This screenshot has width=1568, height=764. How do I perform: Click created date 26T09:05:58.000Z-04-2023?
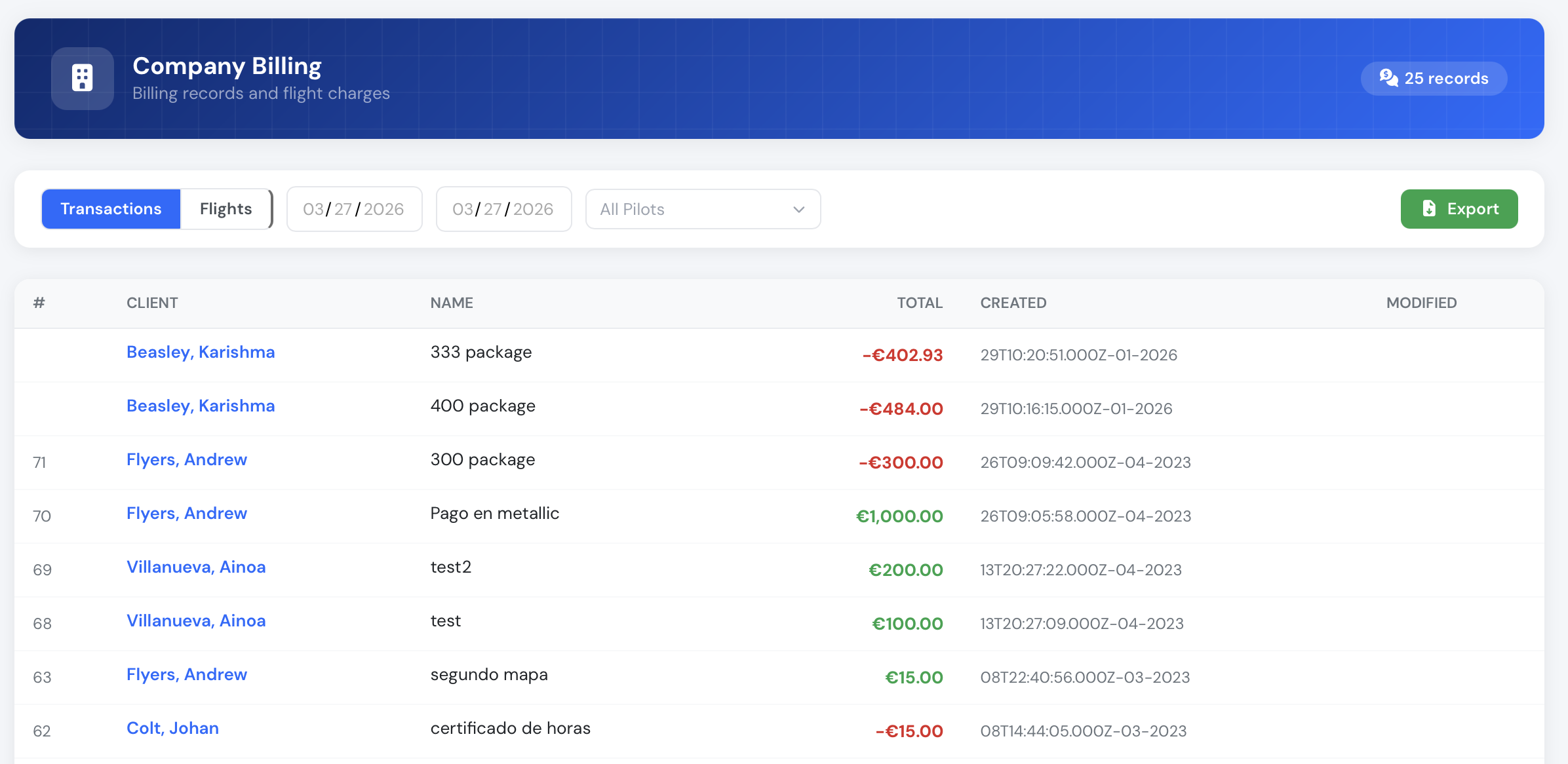coord(1086,516)
